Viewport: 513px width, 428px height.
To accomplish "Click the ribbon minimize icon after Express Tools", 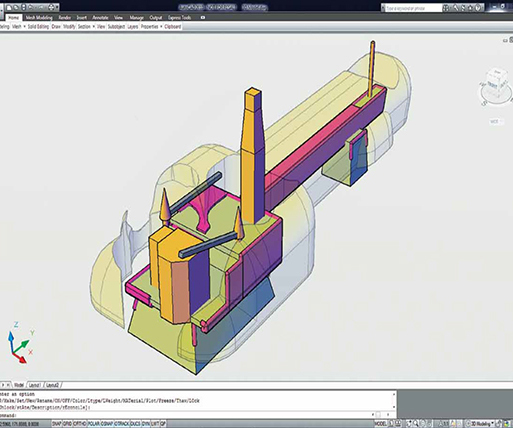I will 203,18.
